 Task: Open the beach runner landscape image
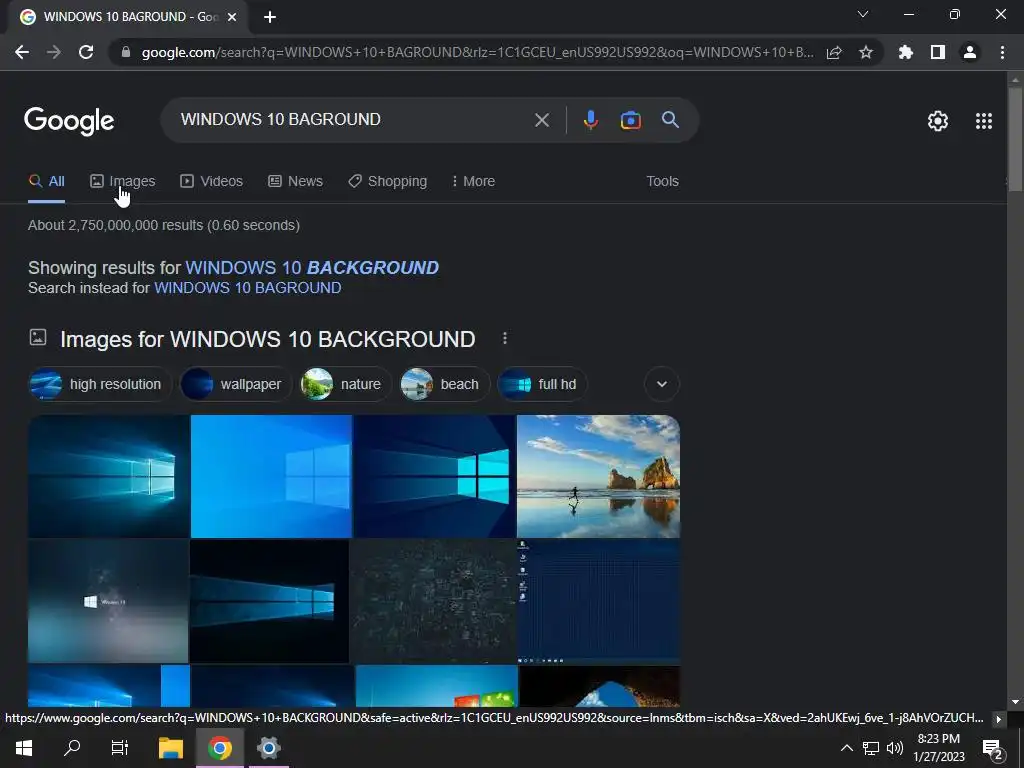pyautogui.click(x=598, y=476)
